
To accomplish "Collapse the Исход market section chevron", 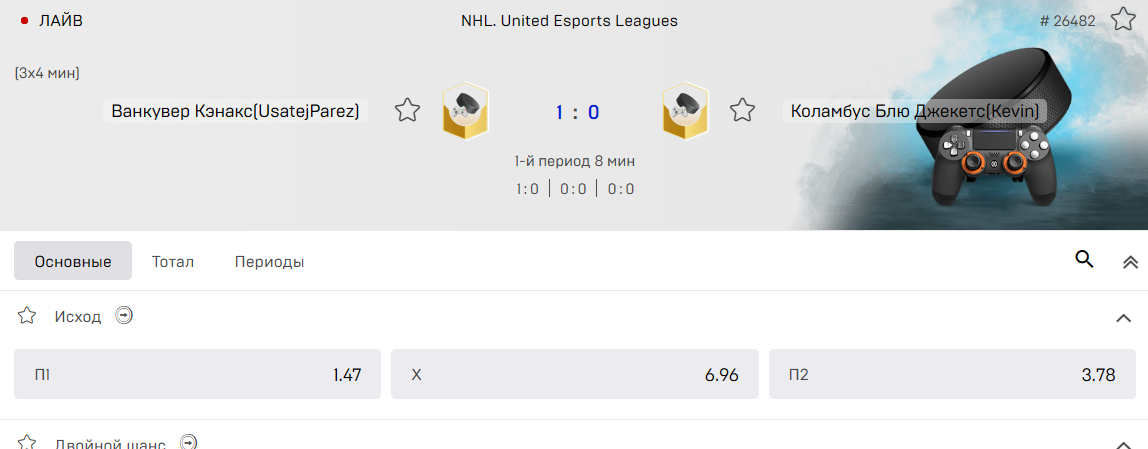I will coord(1123,318).
